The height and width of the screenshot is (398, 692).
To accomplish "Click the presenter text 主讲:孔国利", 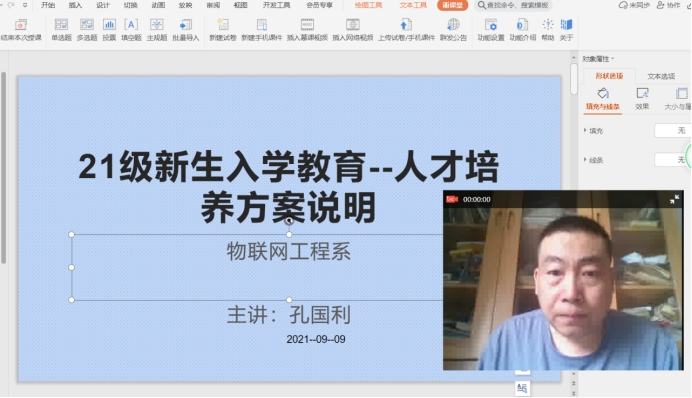I will point(289,315).
